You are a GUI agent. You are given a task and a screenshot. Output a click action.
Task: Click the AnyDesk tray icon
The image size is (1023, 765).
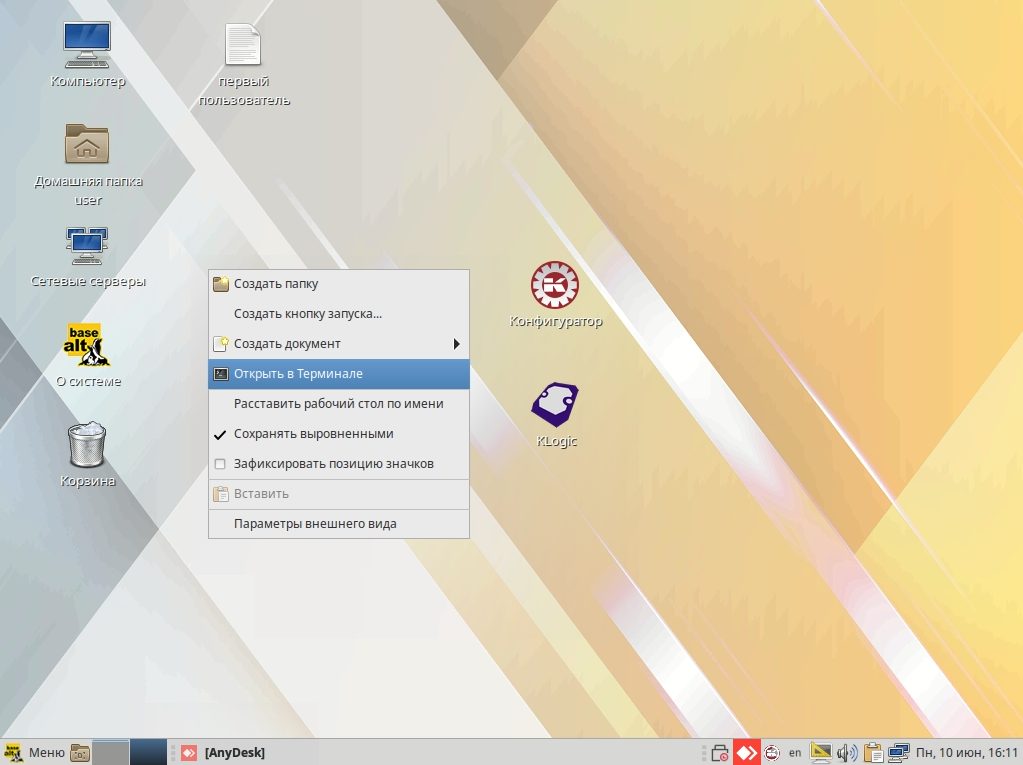click(x=746, y=752)
